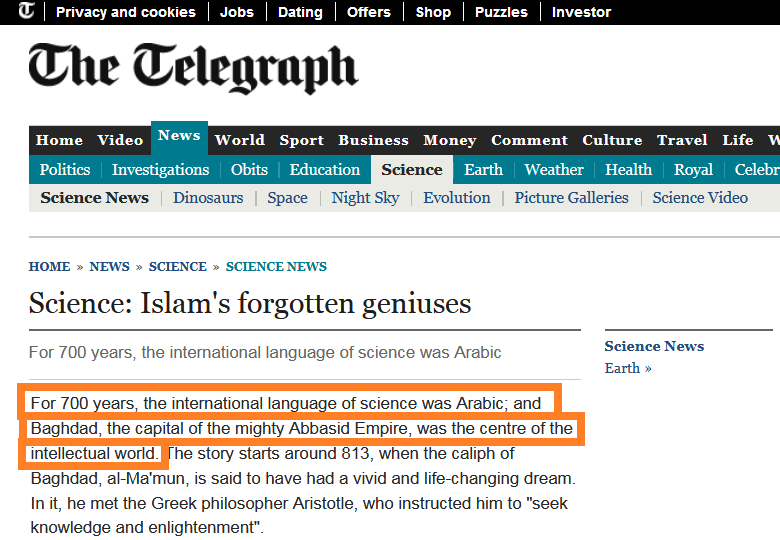Click The Telegraph masthead logo
Viewport: 780px width, 540px height.
[x=193, y=68]
